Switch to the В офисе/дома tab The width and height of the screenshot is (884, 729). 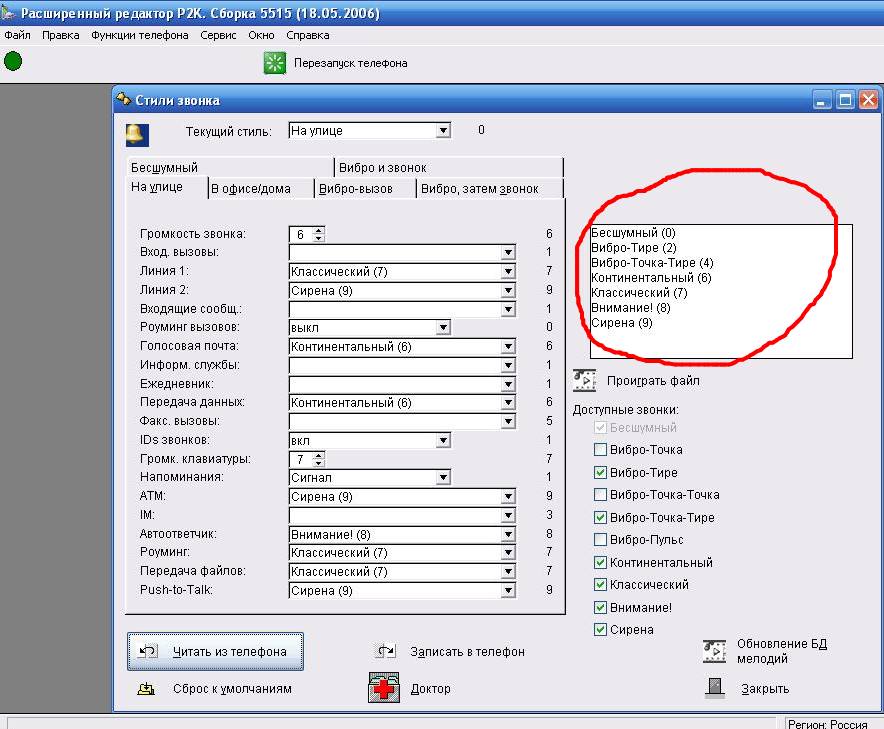[x=260, y=188]
